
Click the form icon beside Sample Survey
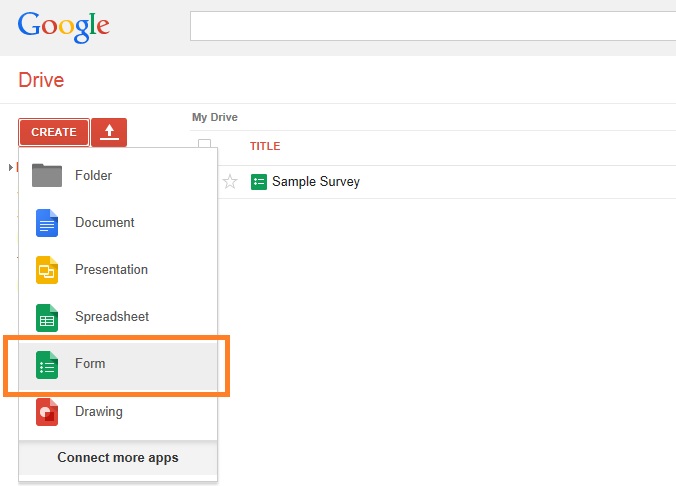[x=259, y=182]
